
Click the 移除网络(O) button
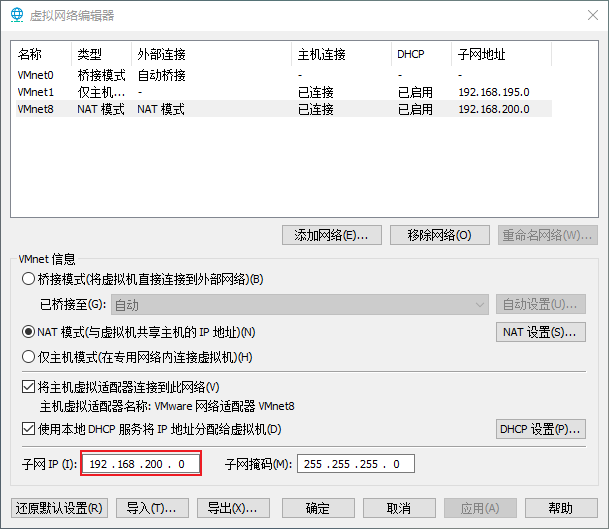pos(440,235)
